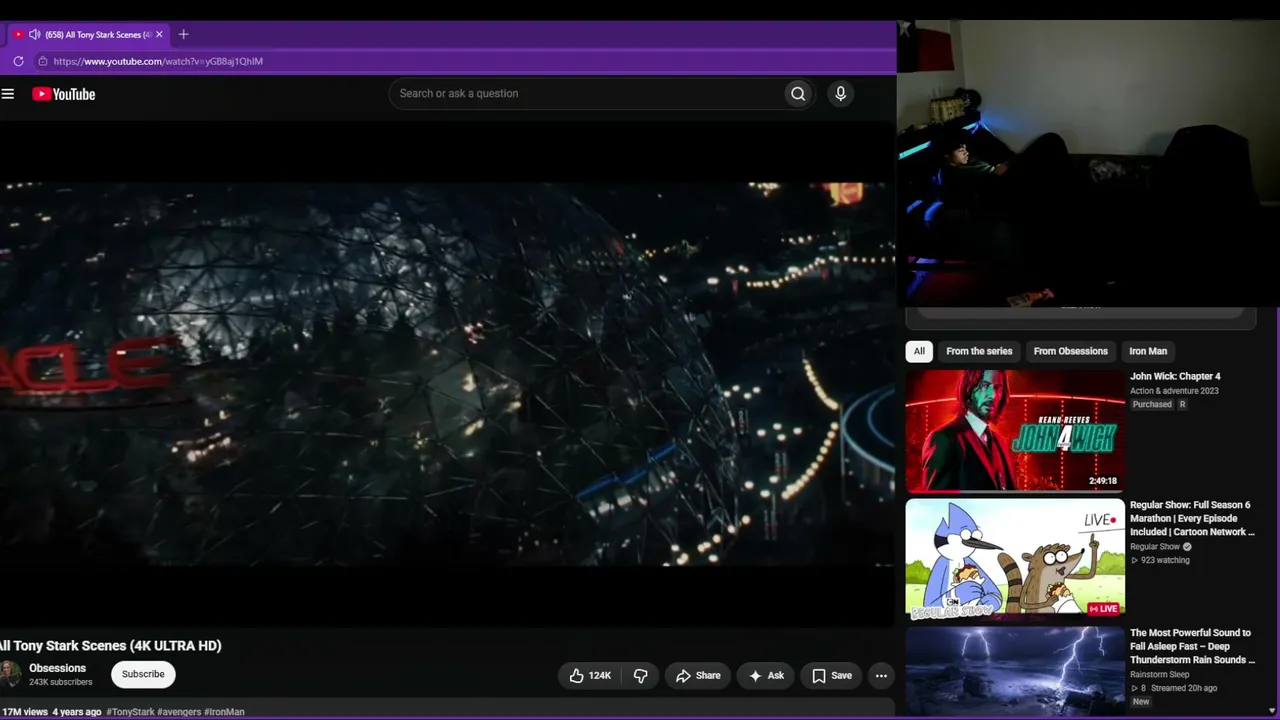
Task: Pause the playing Tony Stark video
Action: [447, 374]
